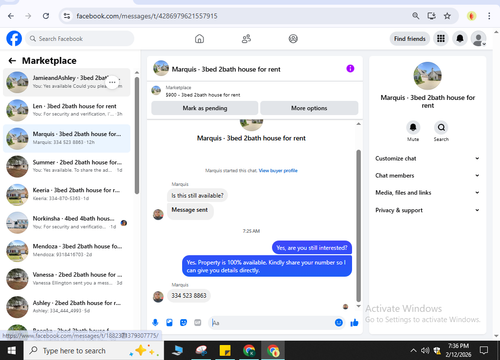The height and width of the screenshot is (360, 500).
Task: Click the chat scrollbar down arrow
Action: pos(358,306)
